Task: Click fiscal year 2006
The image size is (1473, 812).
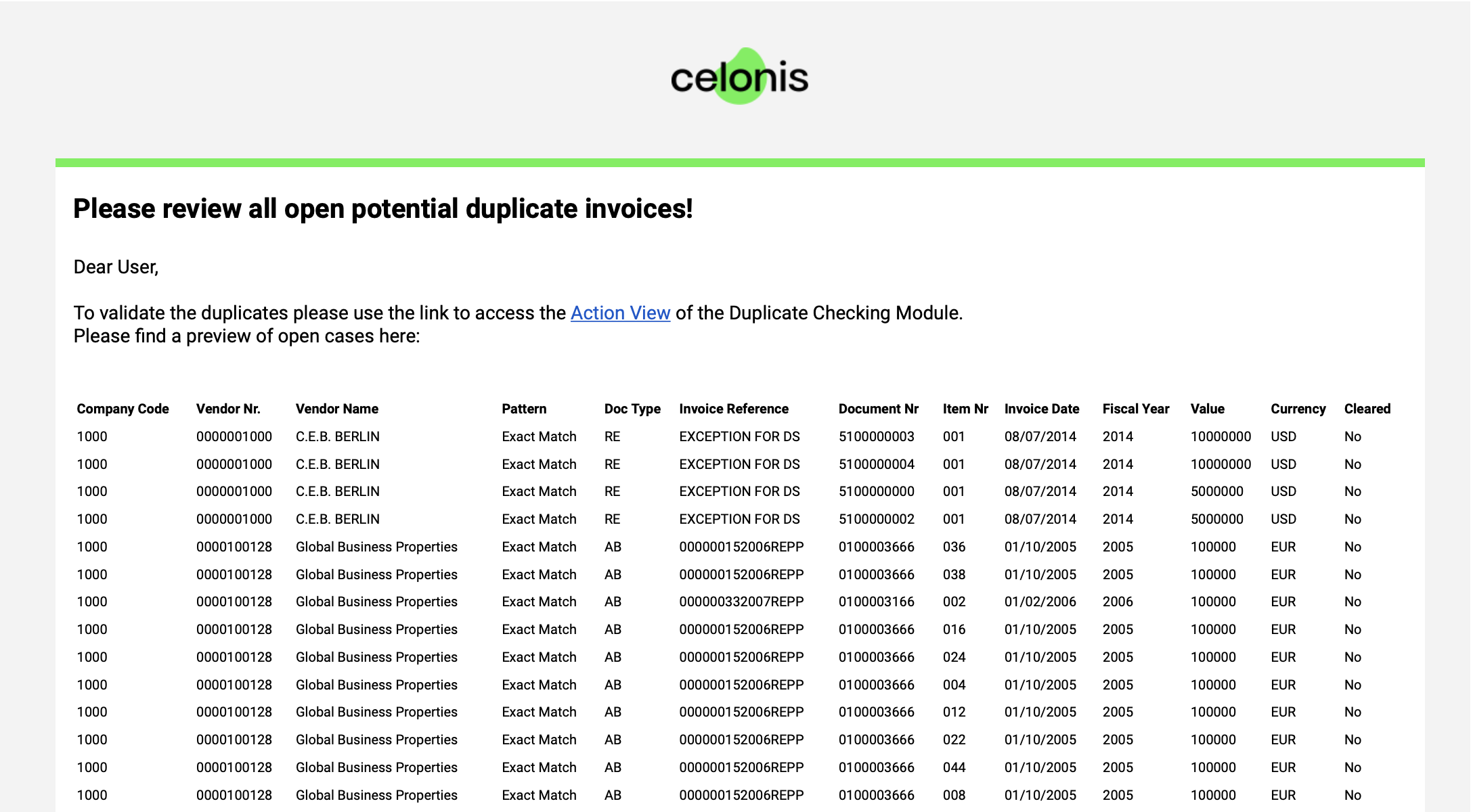Action: 1118,602
